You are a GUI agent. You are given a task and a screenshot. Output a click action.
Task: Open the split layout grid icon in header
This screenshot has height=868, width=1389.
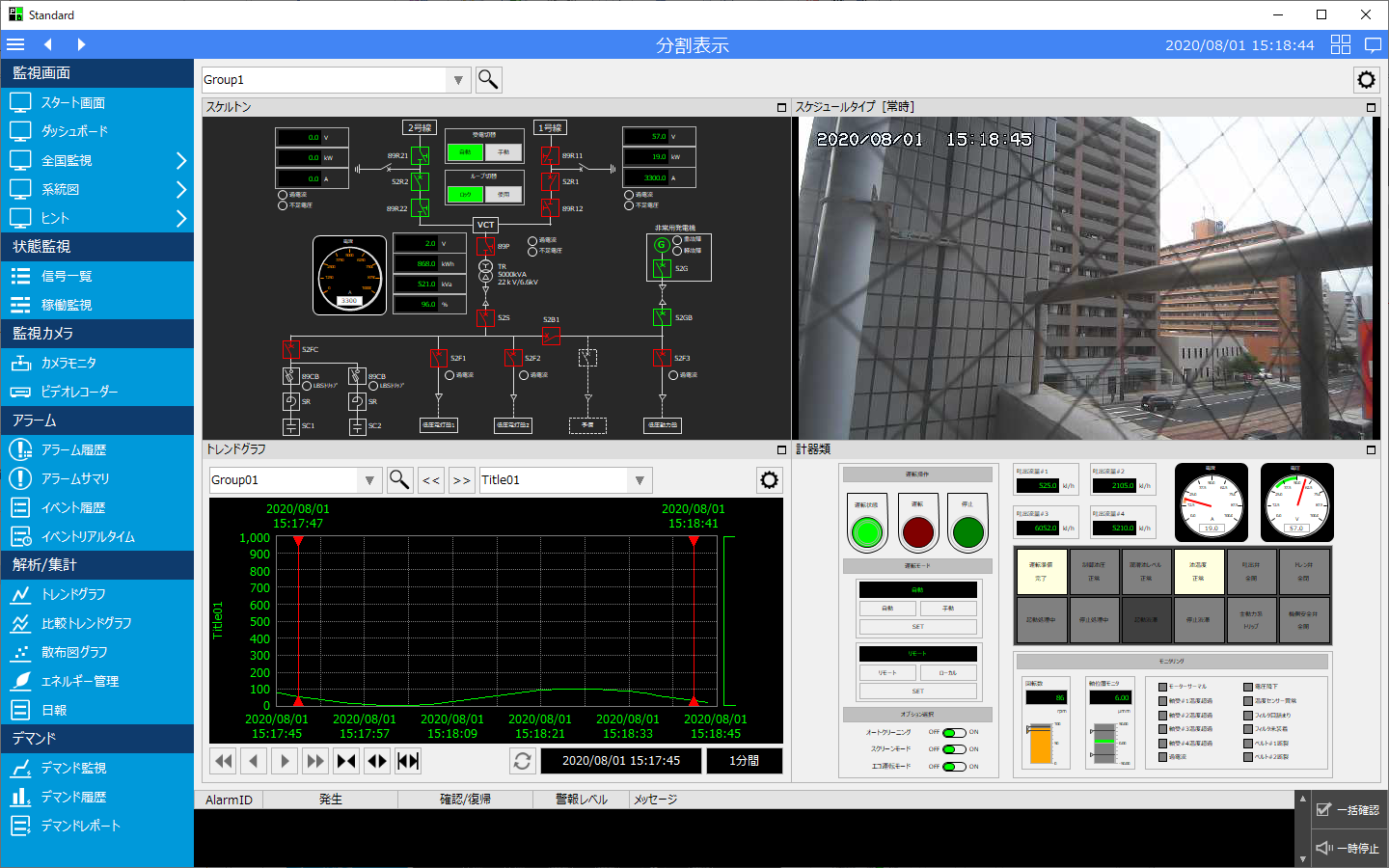coord(1341,44)
